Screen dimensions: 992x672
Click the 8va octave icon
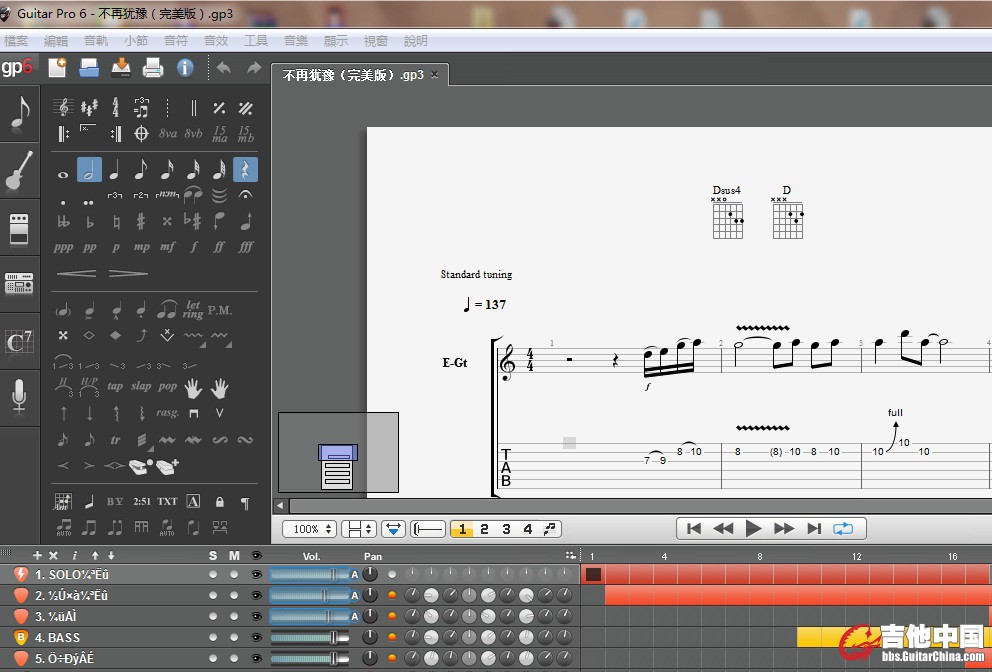tap(167, 133)
